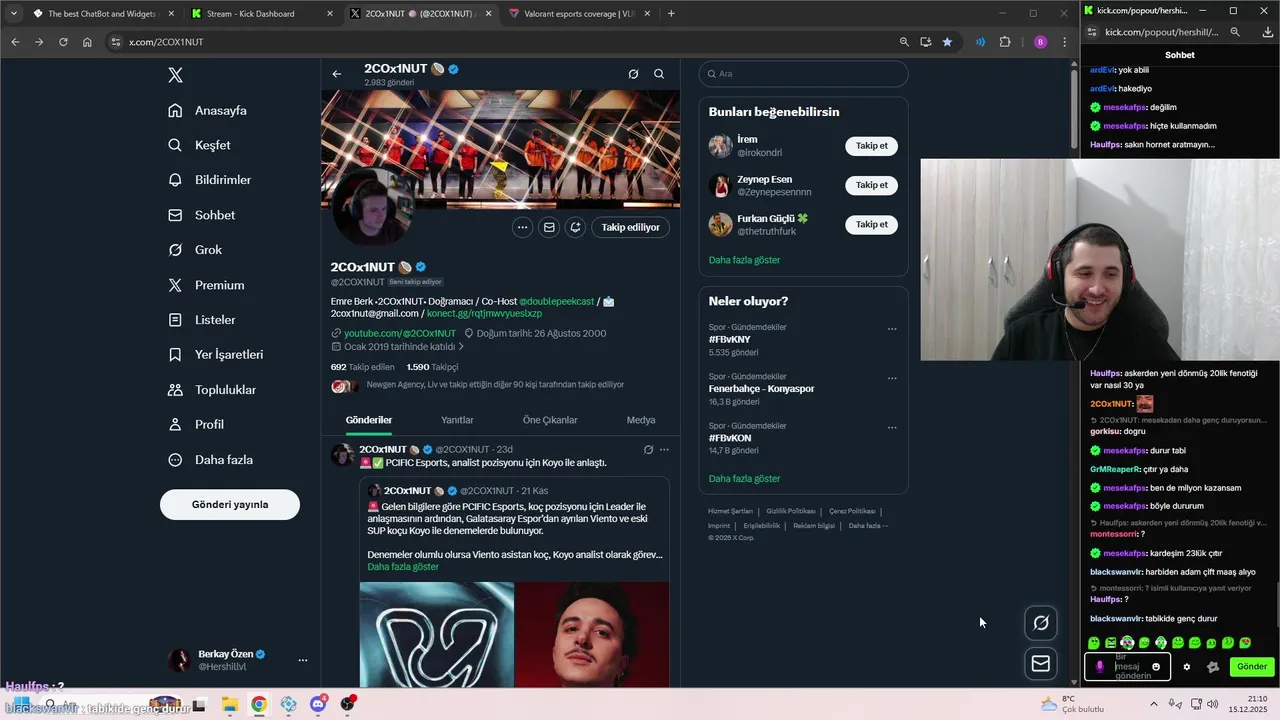Open the #FBvKNY trending topic
1280x720 pixels.
[729, 340]
